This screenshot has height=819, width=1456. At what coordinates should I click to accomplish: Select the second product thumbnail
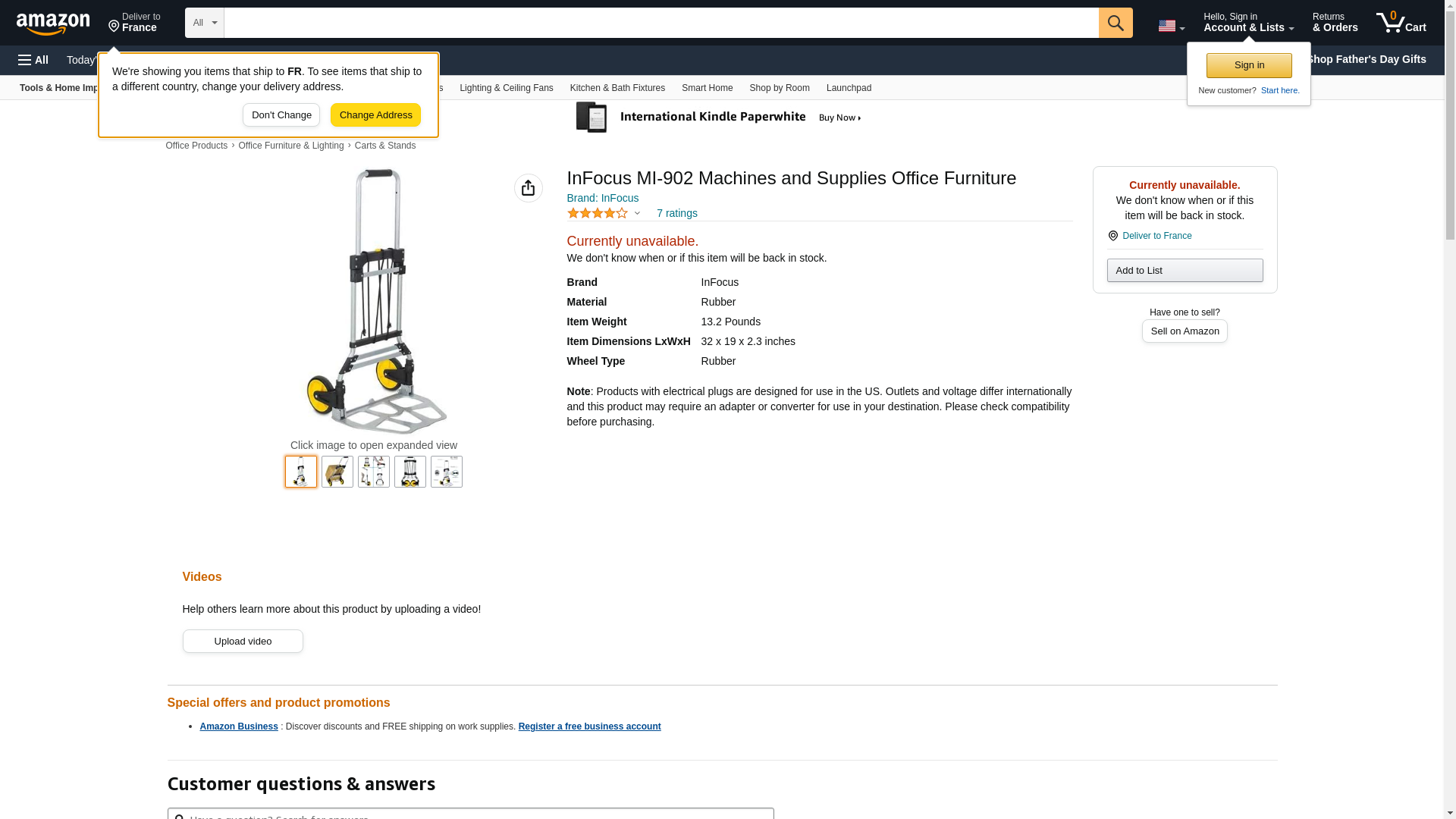coord(337,472)
